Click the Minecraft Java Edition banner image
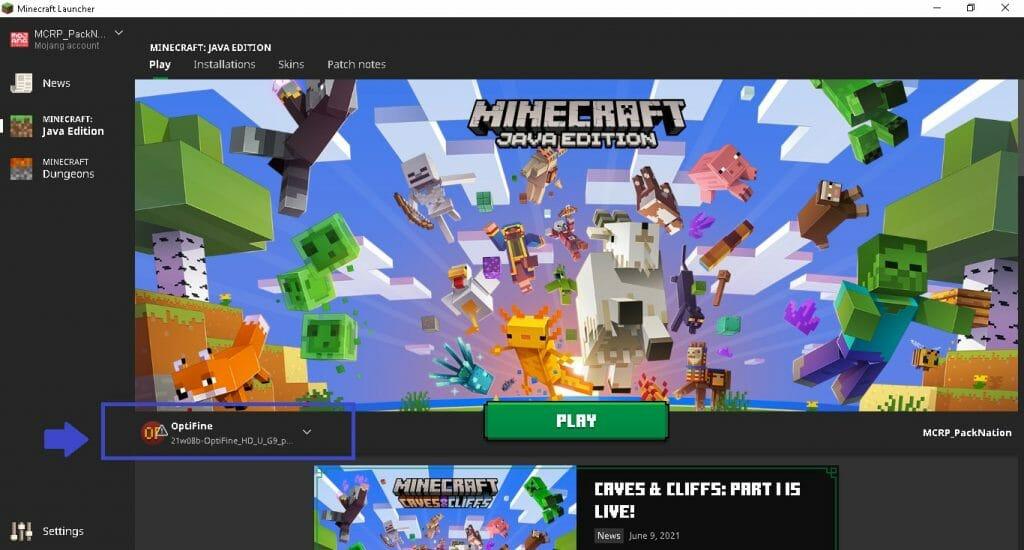Screen dimensions: 1024x550 click(576, 245)
